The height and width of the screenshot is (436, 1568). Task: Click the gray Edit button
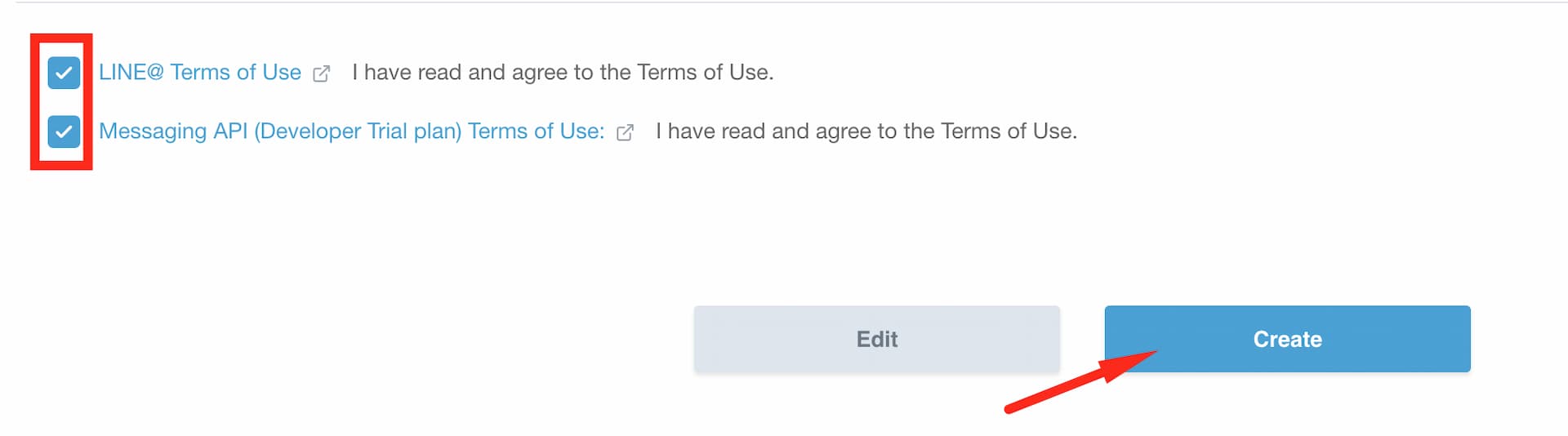coord(877,339)
